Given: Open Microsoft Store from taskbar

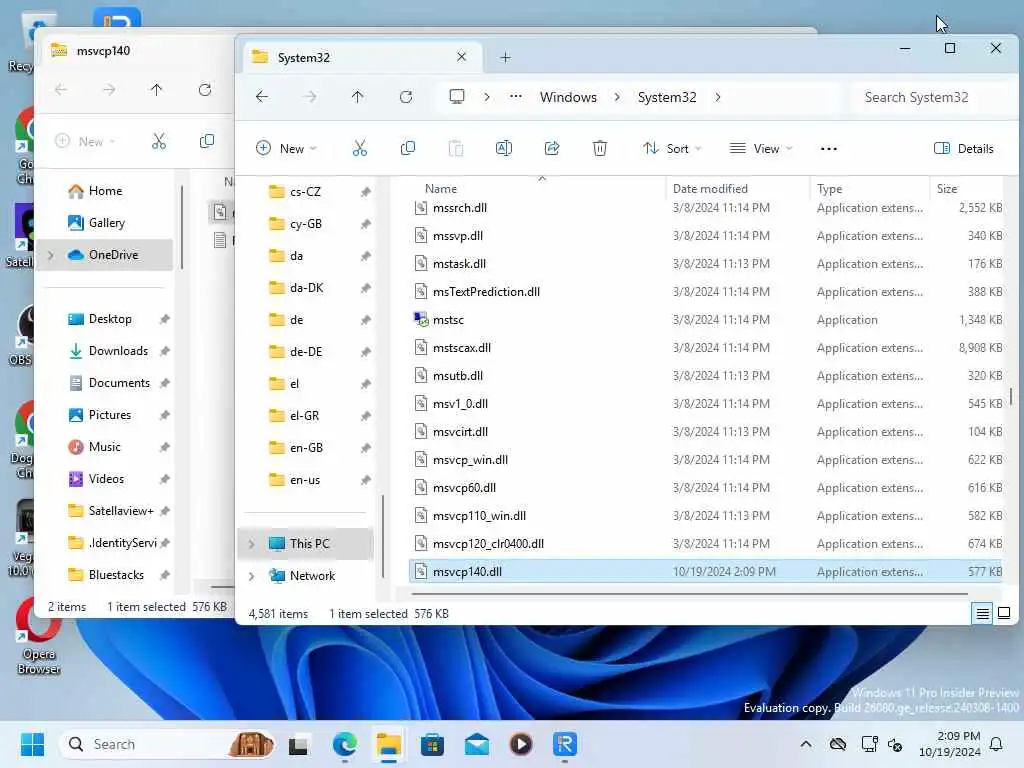Looking at the screenshot, I should (x=432, y=744).
